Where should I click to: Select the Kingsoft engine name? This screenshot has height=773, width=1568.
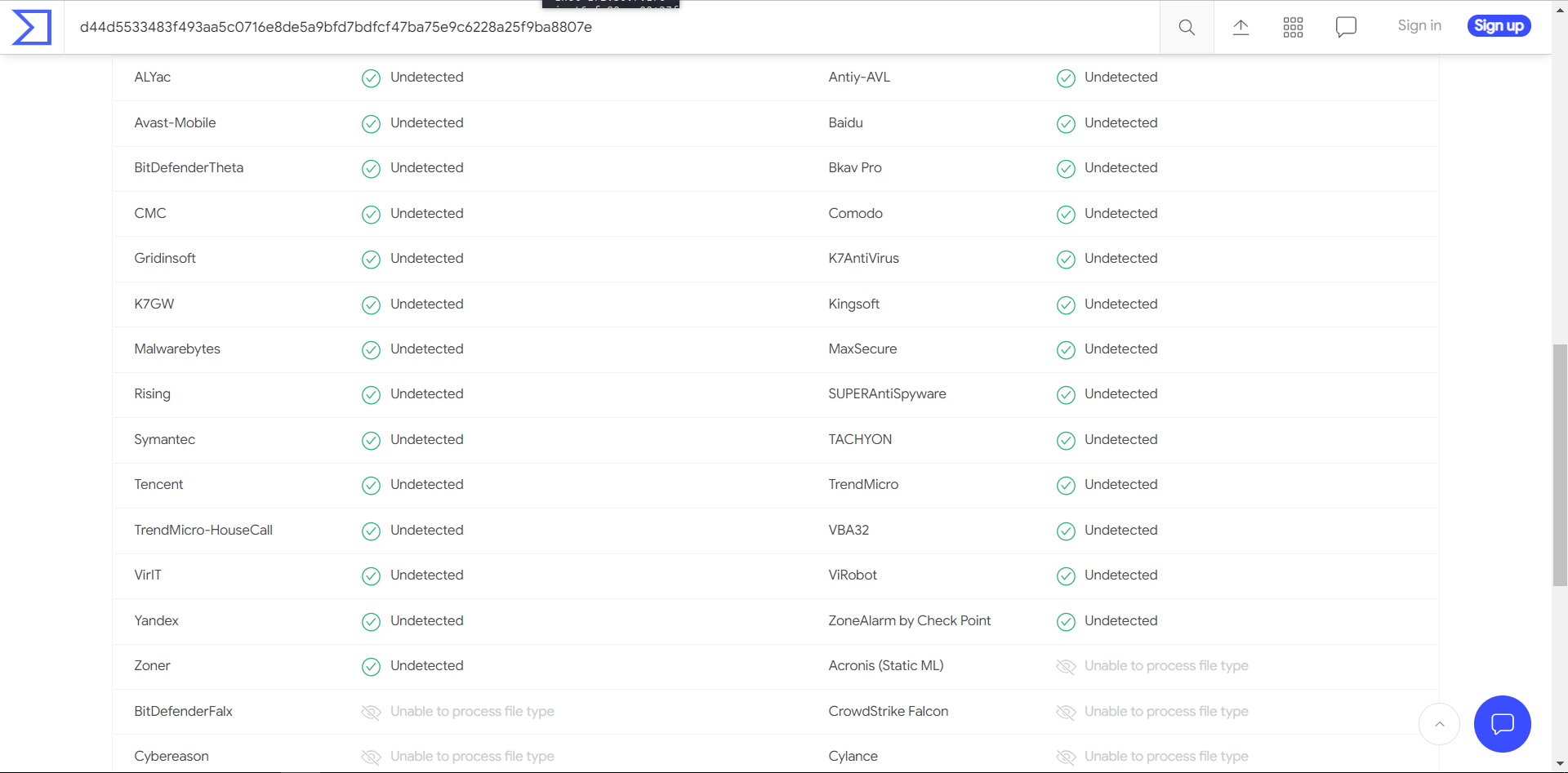(x=854, y=304)
